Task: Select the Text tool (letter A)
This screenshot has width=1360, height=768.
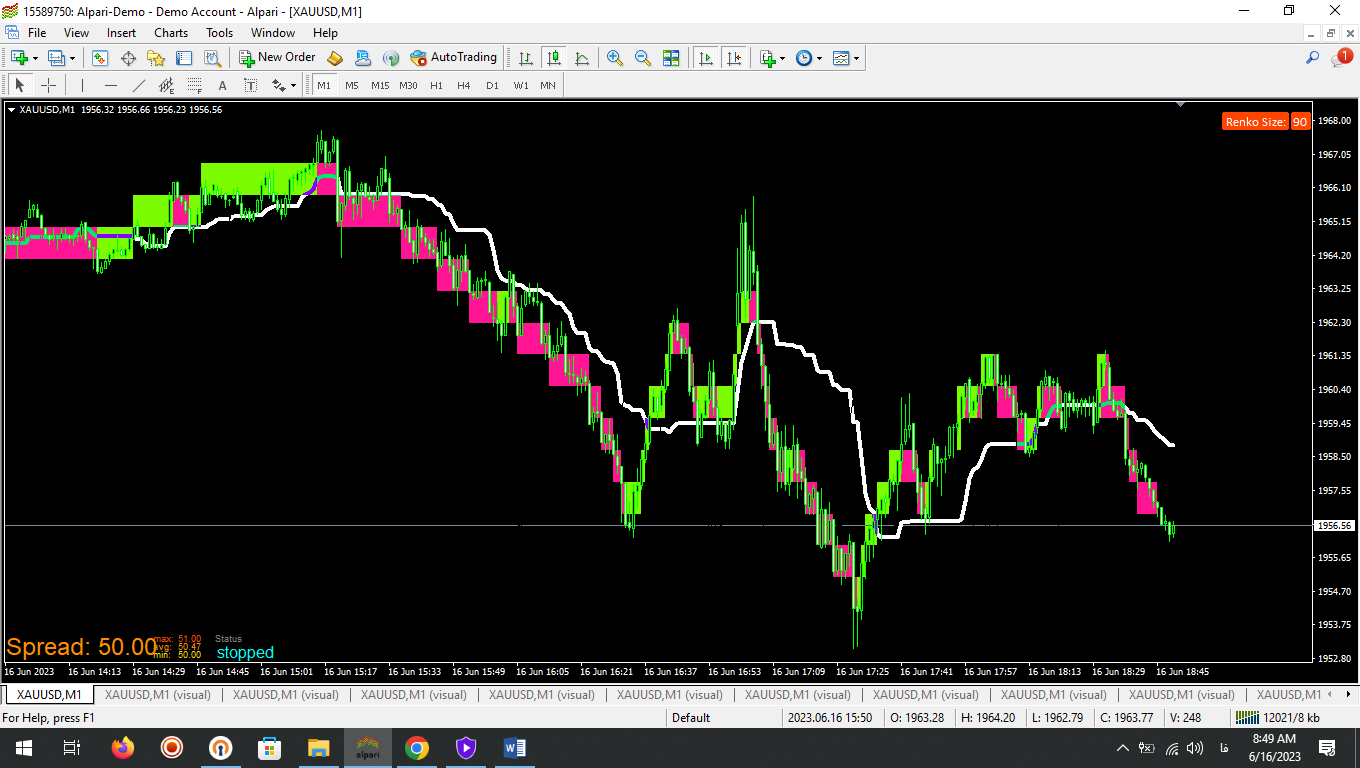Action: click(x=222, y=85)
